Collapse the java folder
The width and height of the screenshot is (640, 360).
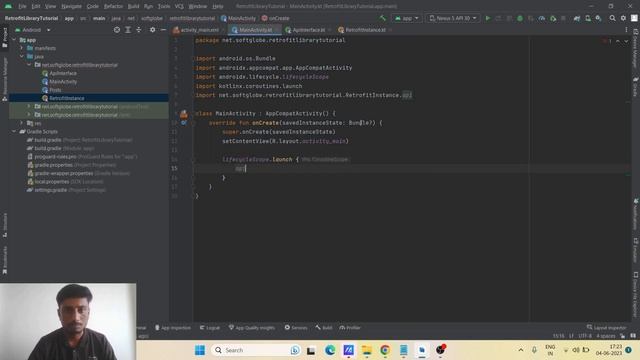[22, 56]
